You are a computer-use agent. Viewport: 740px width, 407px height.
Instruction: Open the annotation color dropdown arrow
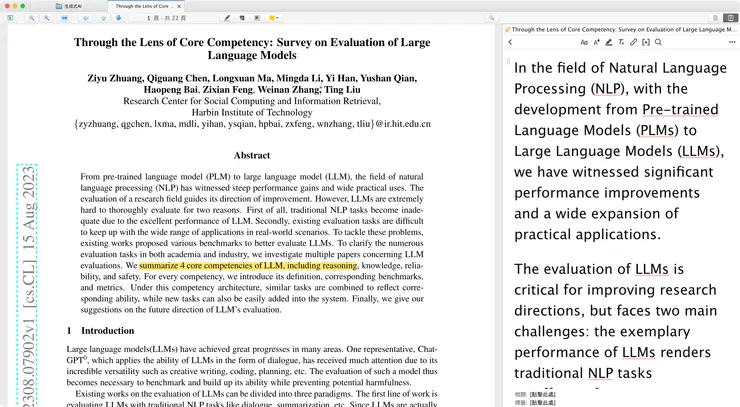click(277, 18)
